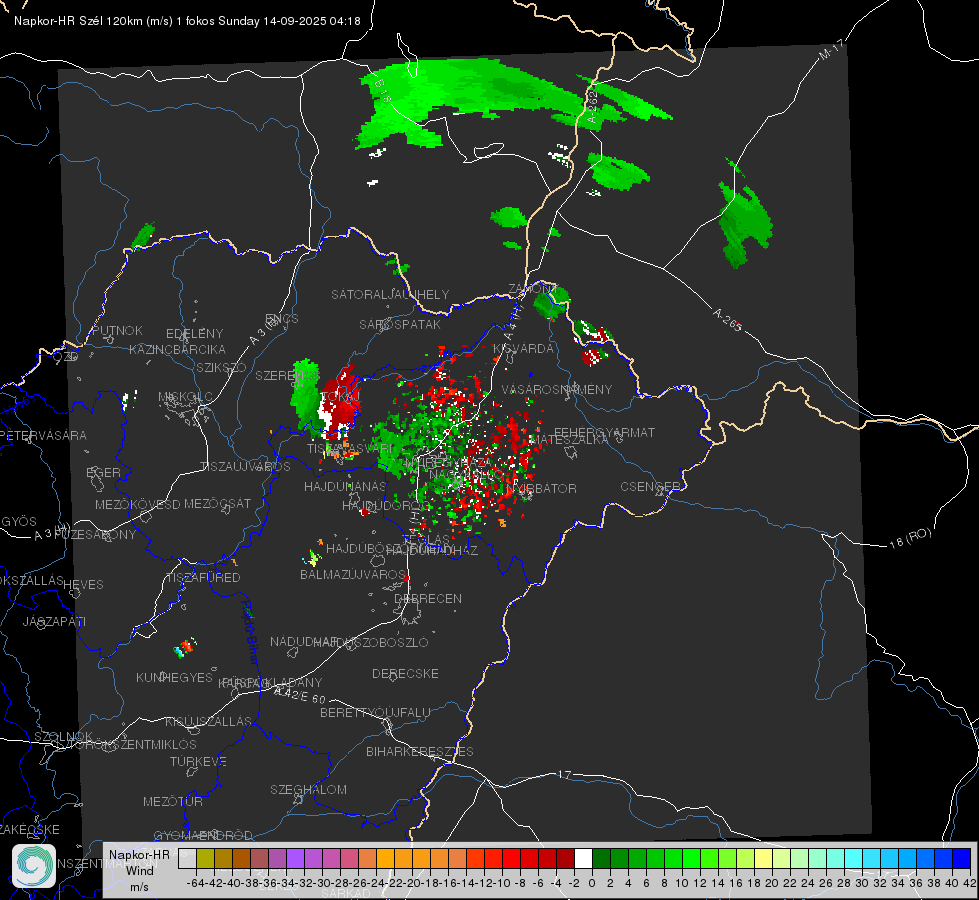Click the CSENGER label
This screenshot has height=900, width=979.
point(650,487)
